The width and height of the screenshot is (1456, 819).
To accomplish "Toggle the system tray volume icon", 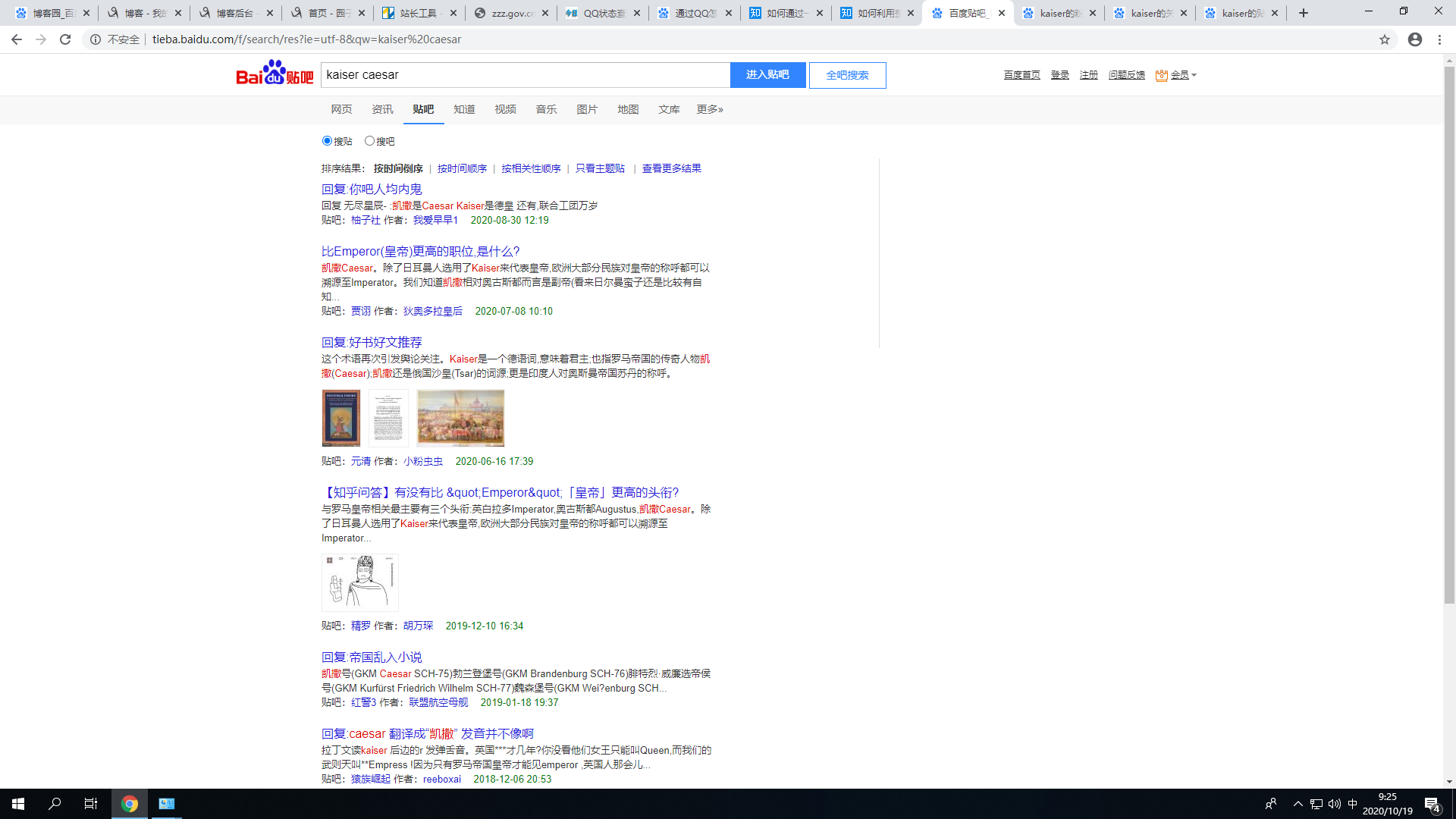I will [x=1335, y=804].
